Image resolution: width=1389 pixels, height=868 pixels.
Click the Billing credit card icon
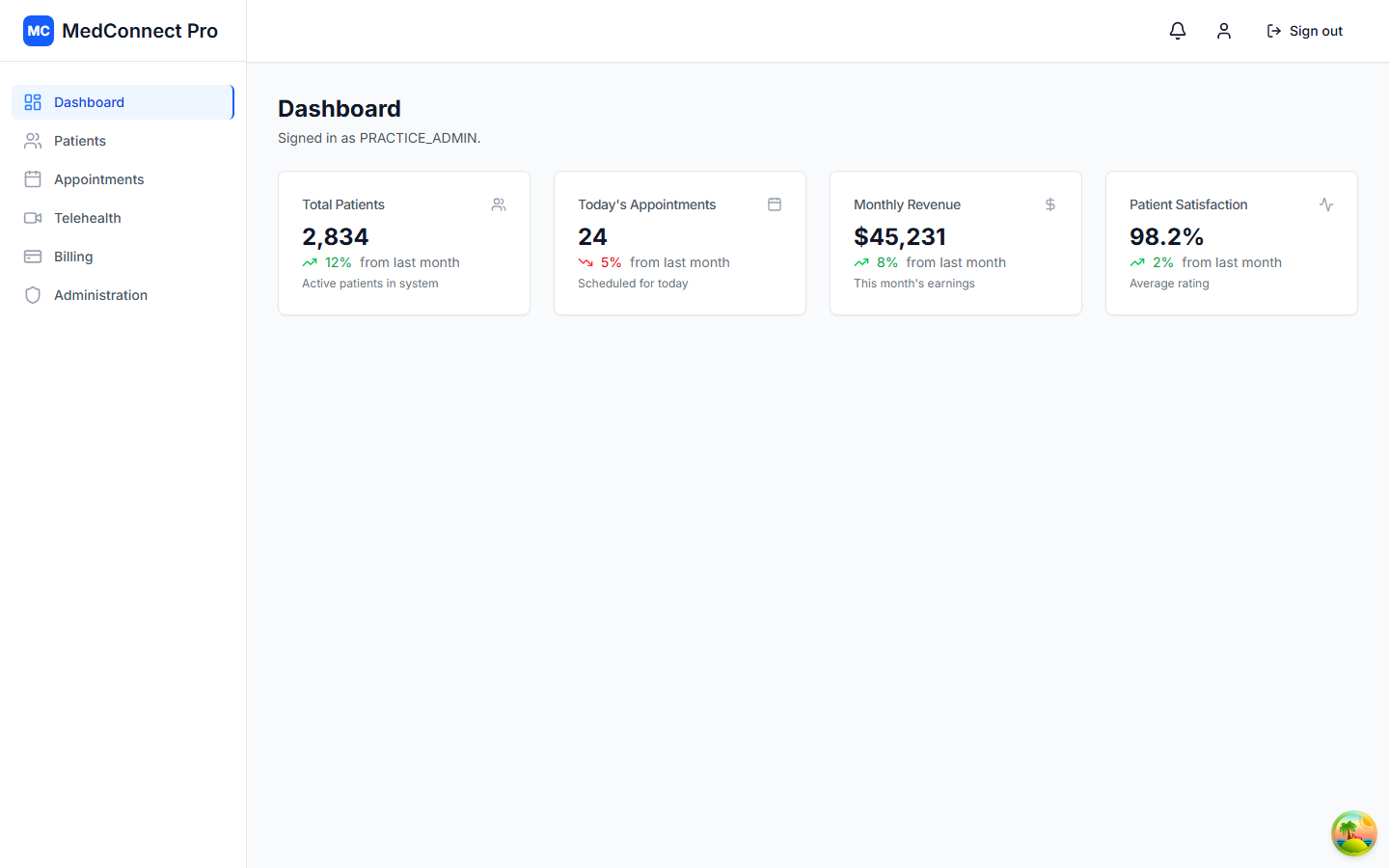pos(33,257)
